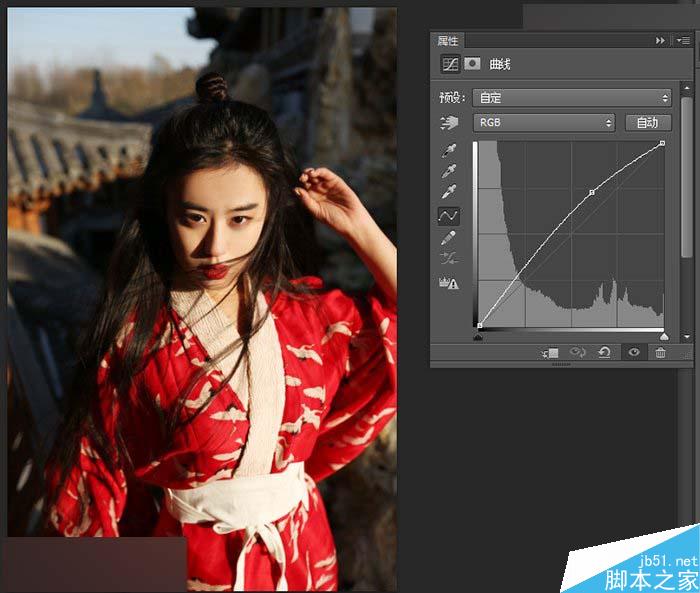Image resolution: width=700 pixels, height=593 pixels.
Task: Select the pencil draw curve tool
Action: [448, 238]
